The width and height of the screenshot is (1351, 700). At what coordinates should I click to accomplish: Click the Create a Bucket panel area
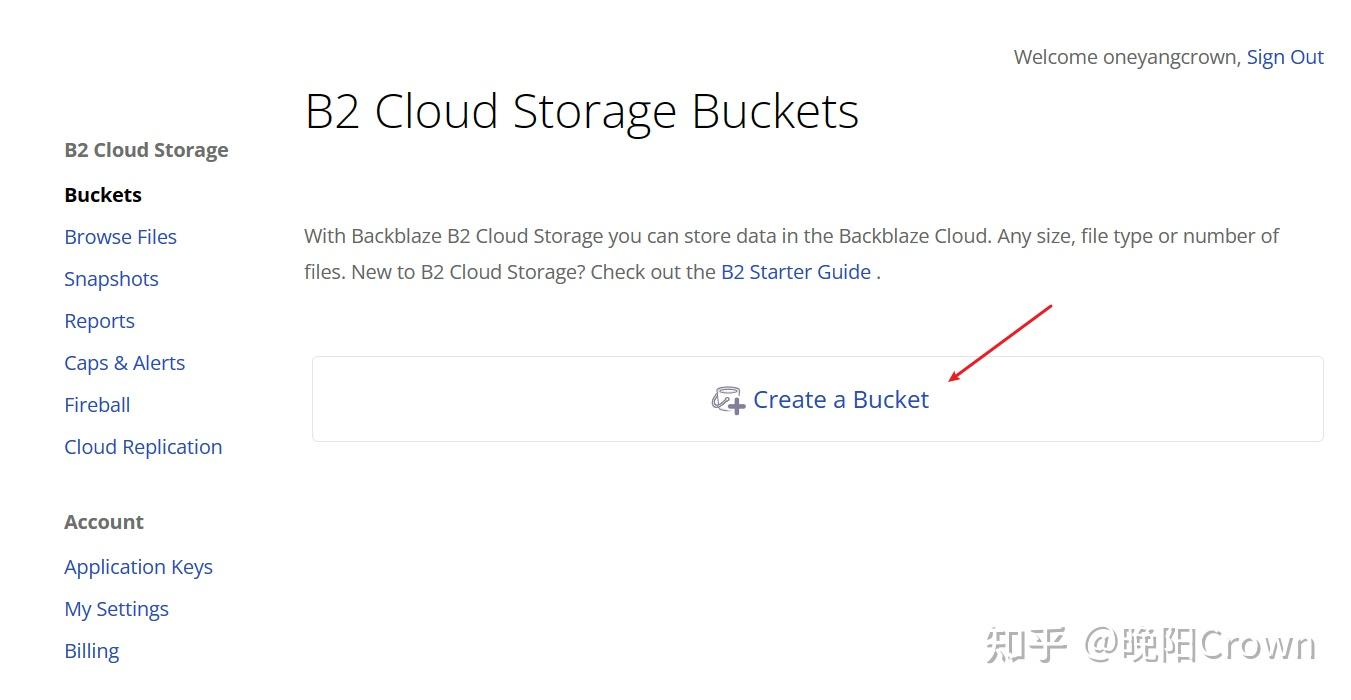pyautogui.click(x=817, y=398)
